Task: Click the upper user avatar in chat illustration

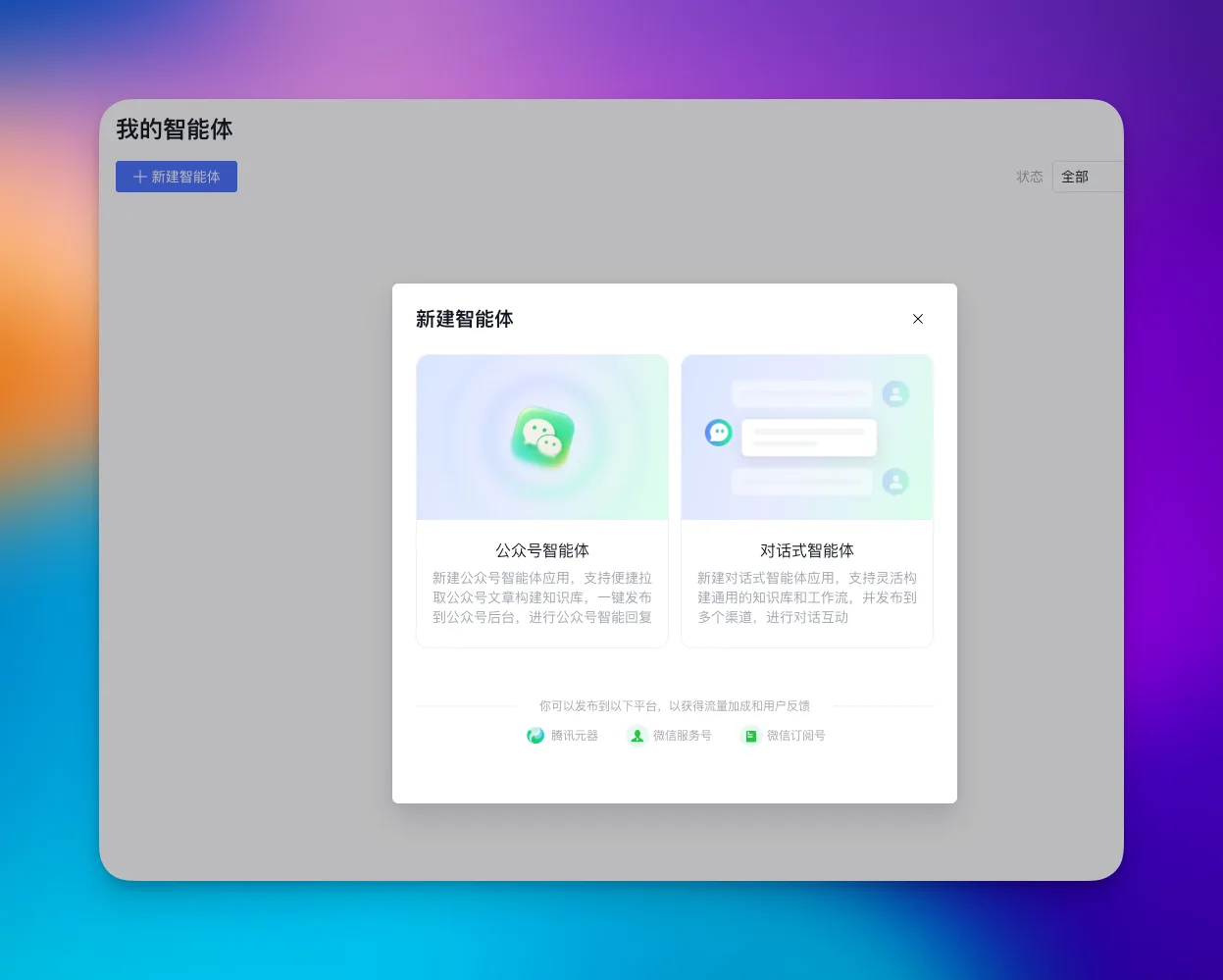Action: tap(895, 394)
